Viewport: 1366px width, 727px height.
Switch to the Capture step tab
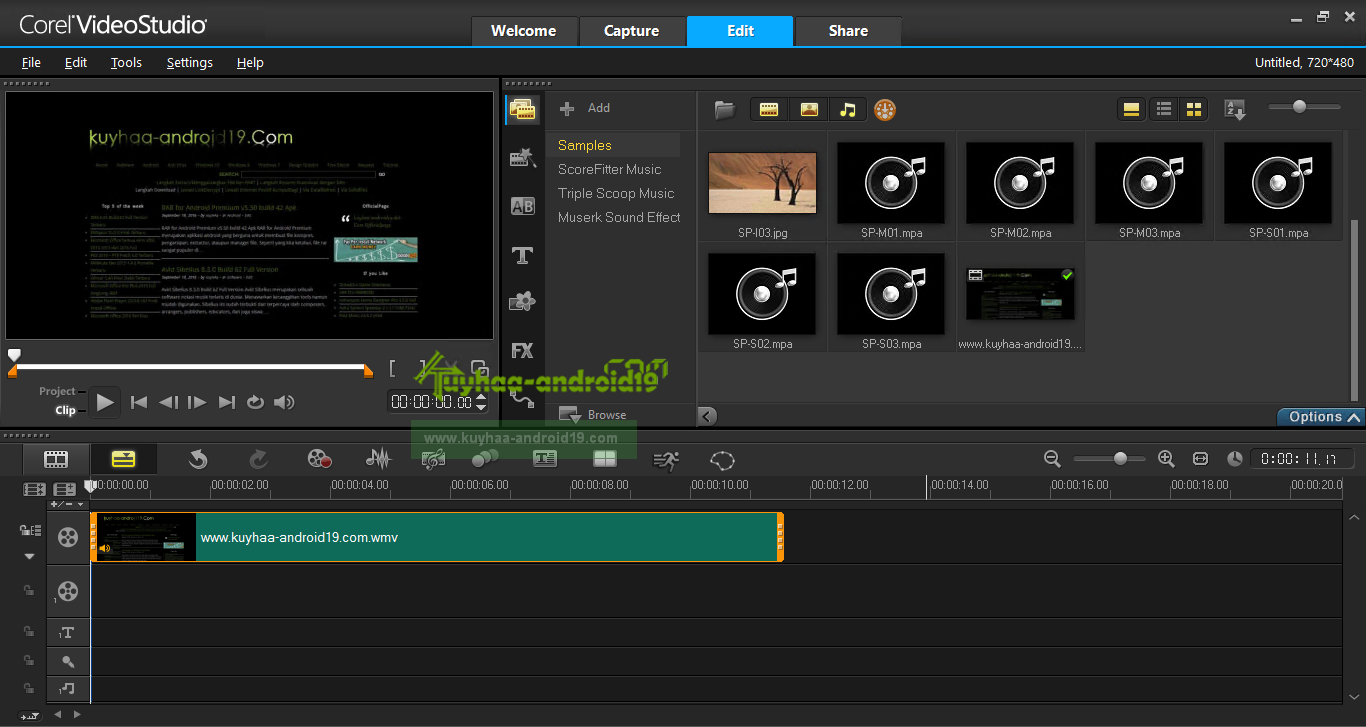632,31
